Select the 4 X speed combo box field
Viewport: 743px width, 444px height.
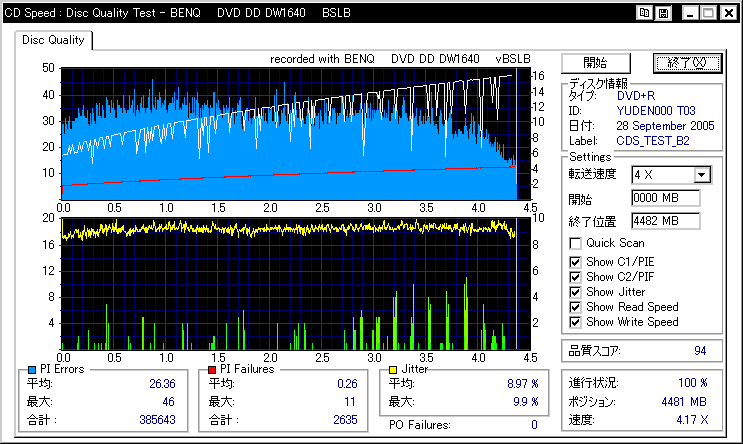click(x=671, y=175)
